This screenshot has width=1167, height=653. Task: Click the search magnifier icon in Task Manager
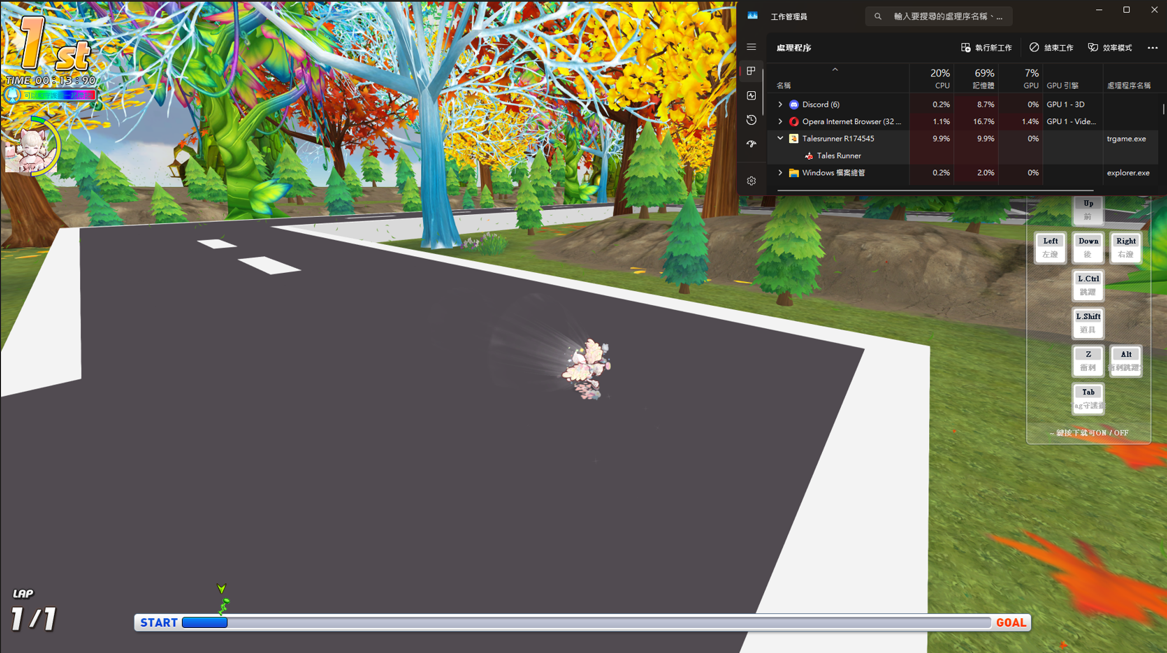[878, 16]
